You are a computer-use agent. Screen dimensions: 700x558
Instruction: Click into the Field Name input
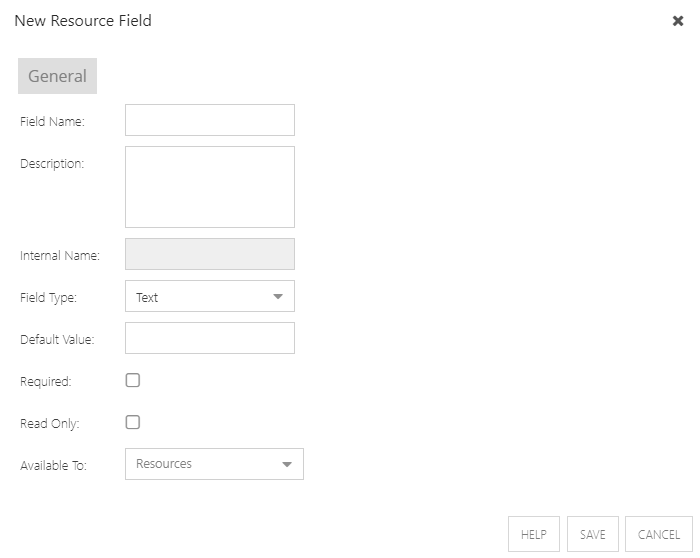(x=210, y=120)
